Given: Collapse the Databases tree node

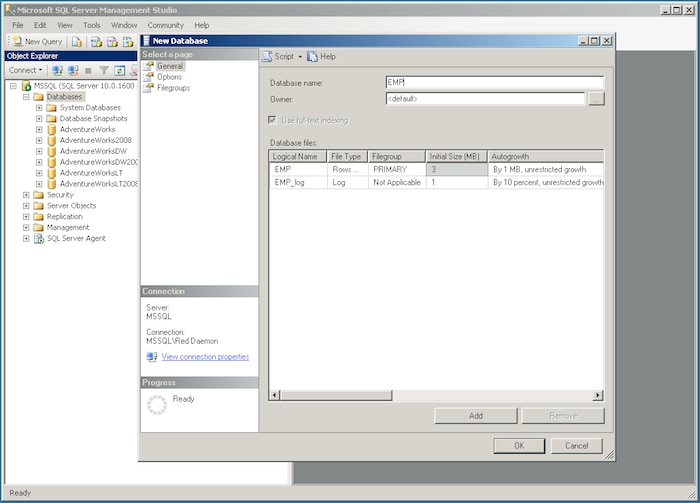Looking at the screenshot, I should (26, 97).
